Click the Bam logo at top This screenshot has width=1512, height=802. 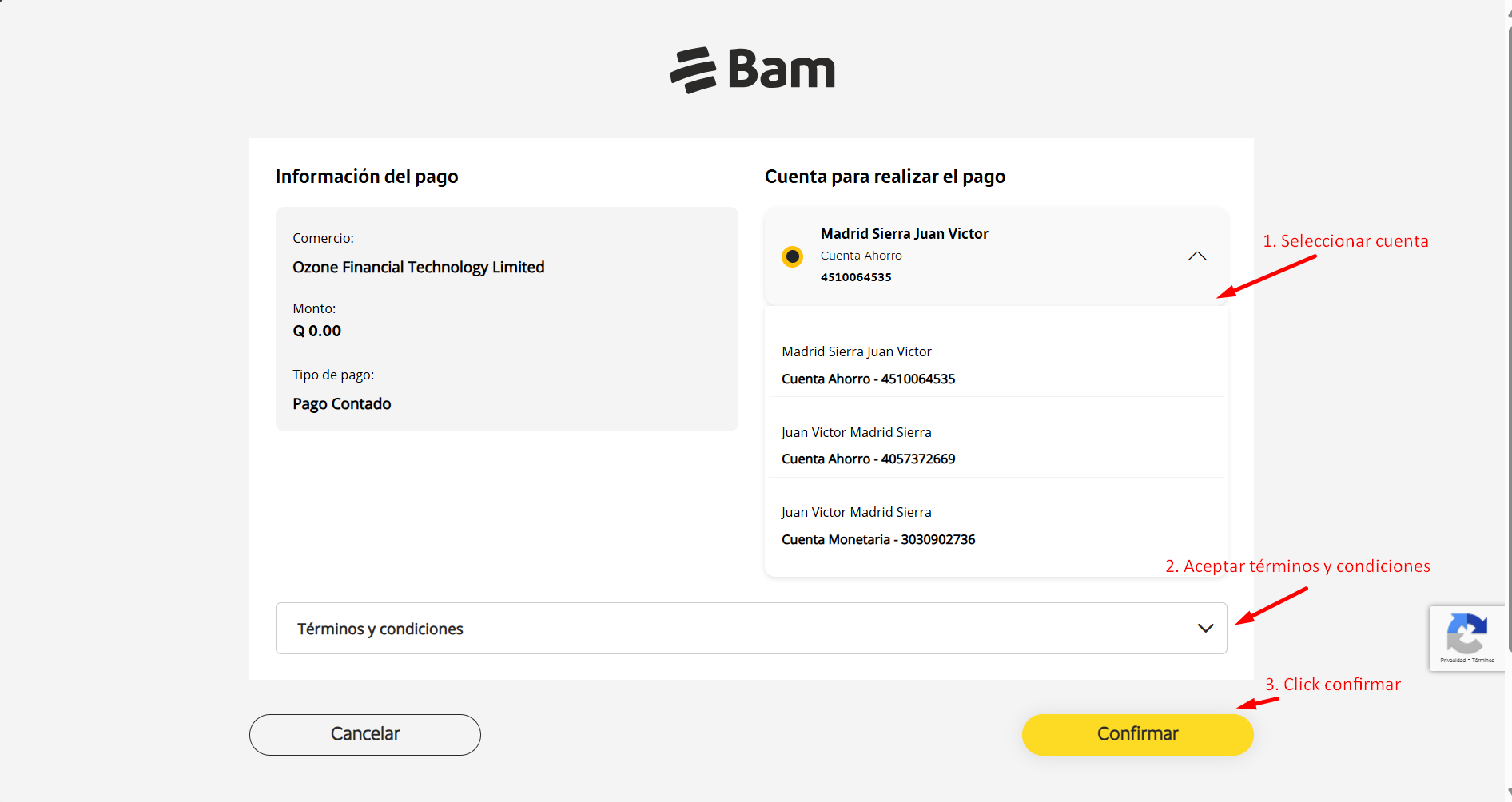(x=753, y=69)
